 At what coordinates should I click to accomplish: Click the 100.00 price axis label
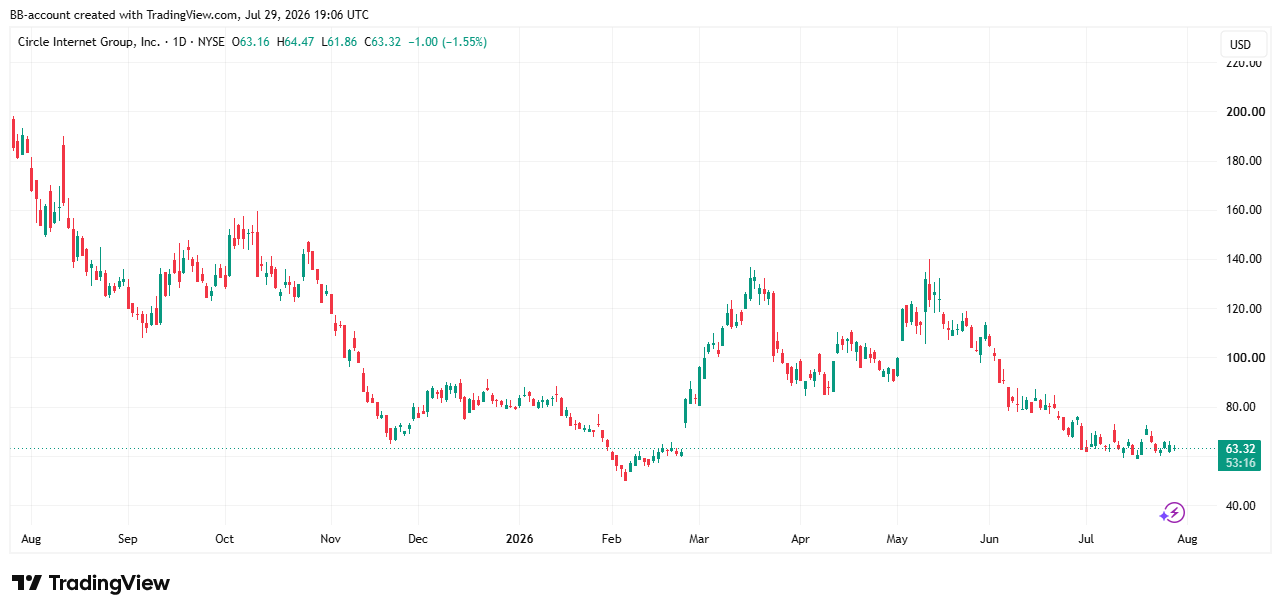[x=1246, y=358]
